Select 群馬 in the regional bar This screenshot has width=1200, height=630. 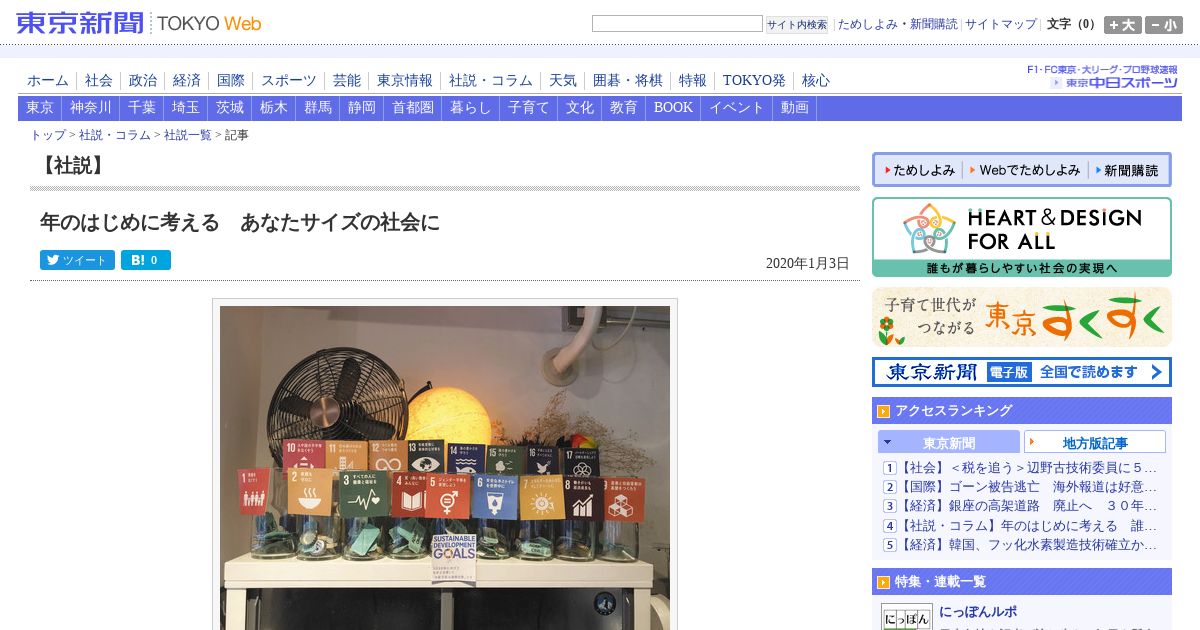[318, 108]
